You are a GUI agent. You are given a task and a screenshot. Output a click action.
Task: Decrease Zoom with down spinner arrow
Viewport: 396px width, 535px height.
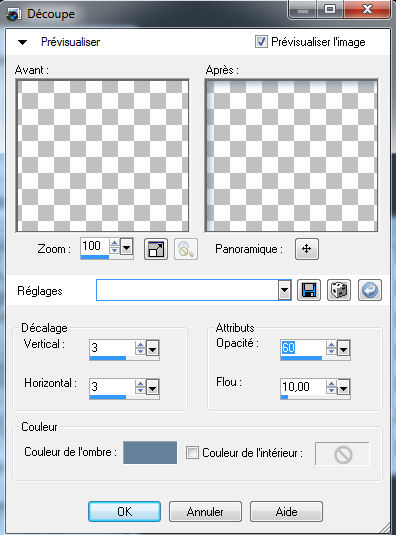point(114,250)
